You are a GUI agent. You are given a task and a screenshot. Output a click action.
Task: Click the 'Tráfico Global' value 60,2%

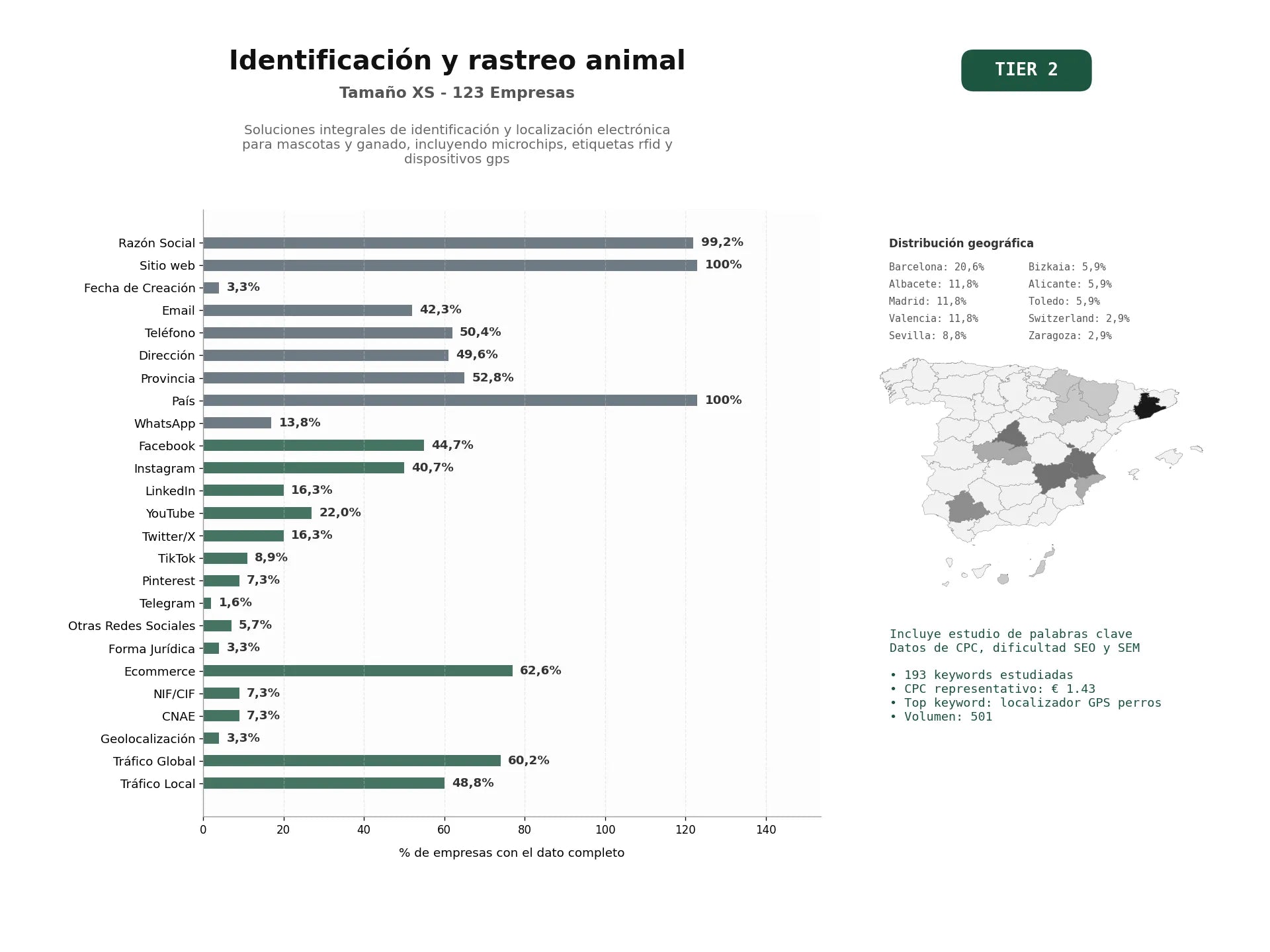click(x=529, y=760)
